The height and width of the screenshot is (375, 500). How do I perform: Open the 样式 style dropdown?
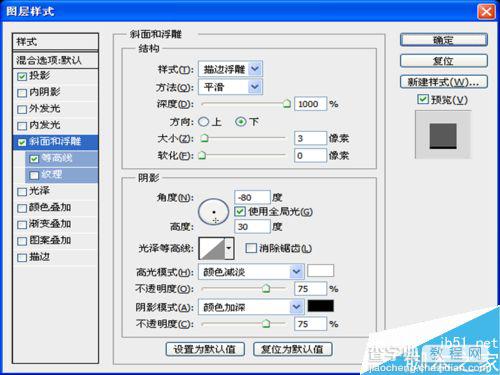click(230, 69)
